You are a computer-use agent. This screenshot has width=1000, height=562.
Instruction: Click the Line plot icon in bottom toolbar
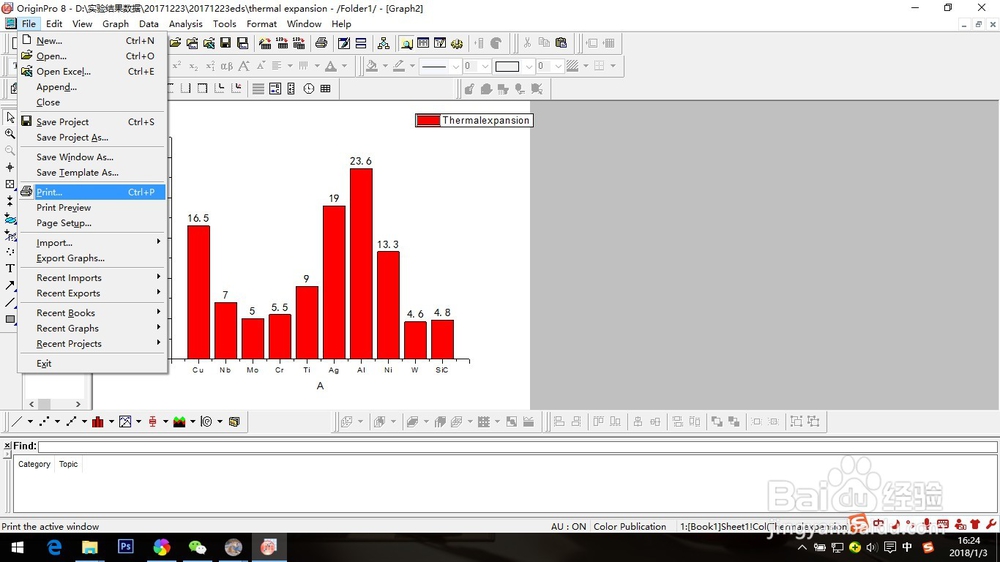pyautogui.click(x=17, y=421)
